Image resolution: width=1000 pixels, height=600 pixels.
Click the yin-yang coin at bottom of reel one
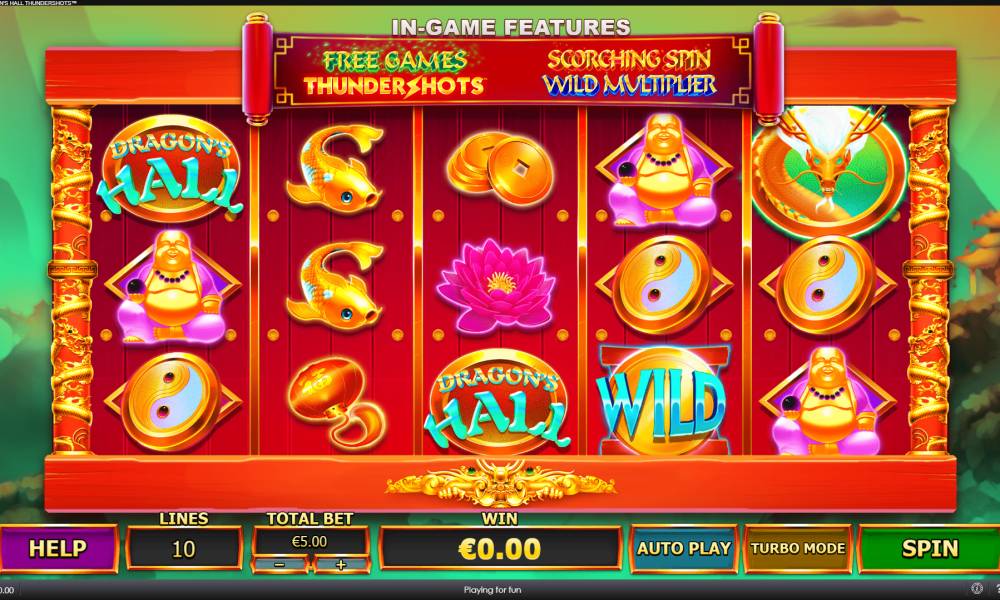point(172,401)
